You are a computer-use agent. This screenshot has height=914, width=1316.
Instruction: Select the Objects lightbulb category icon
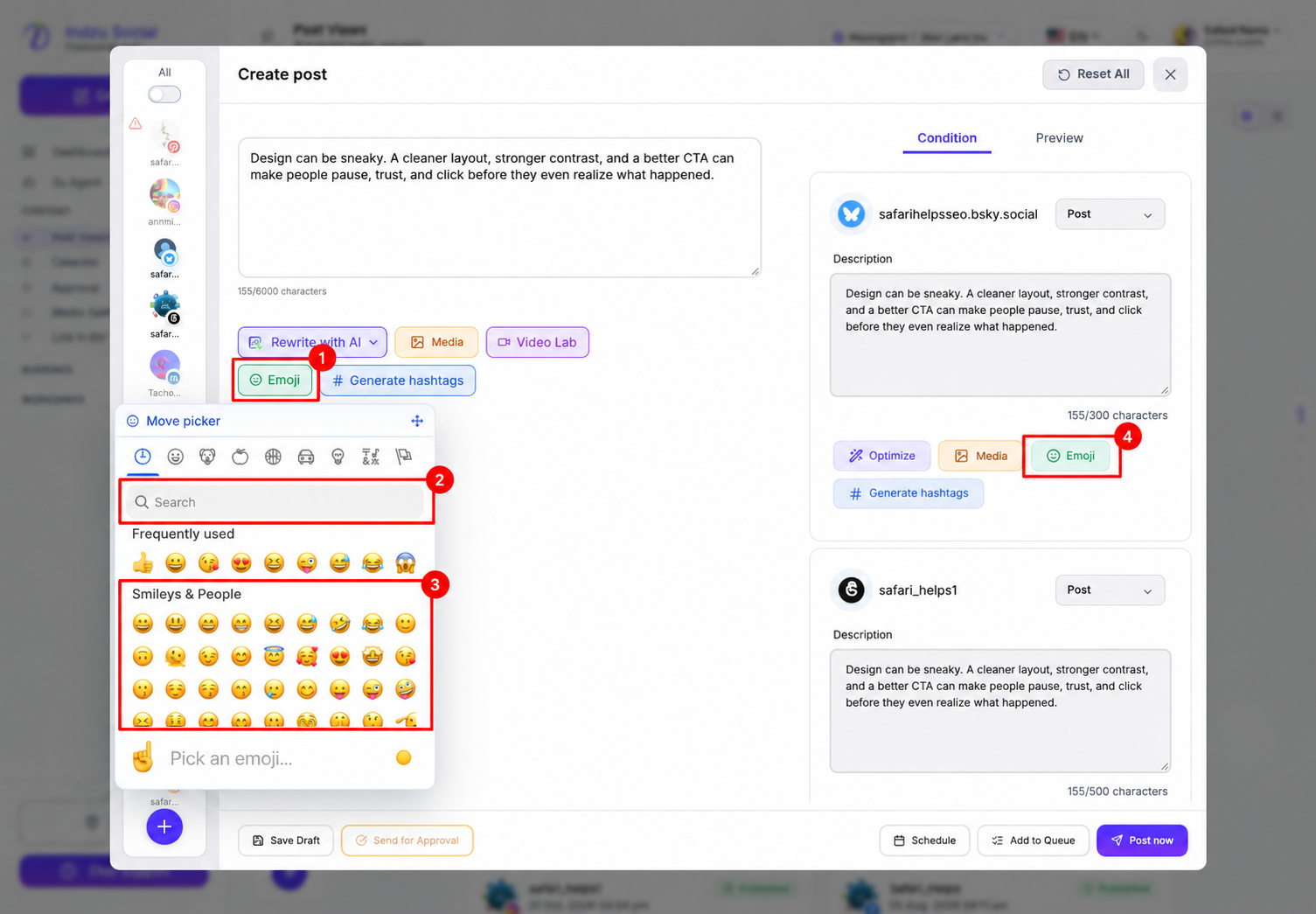pyautogui.click(x=338, y=457)
